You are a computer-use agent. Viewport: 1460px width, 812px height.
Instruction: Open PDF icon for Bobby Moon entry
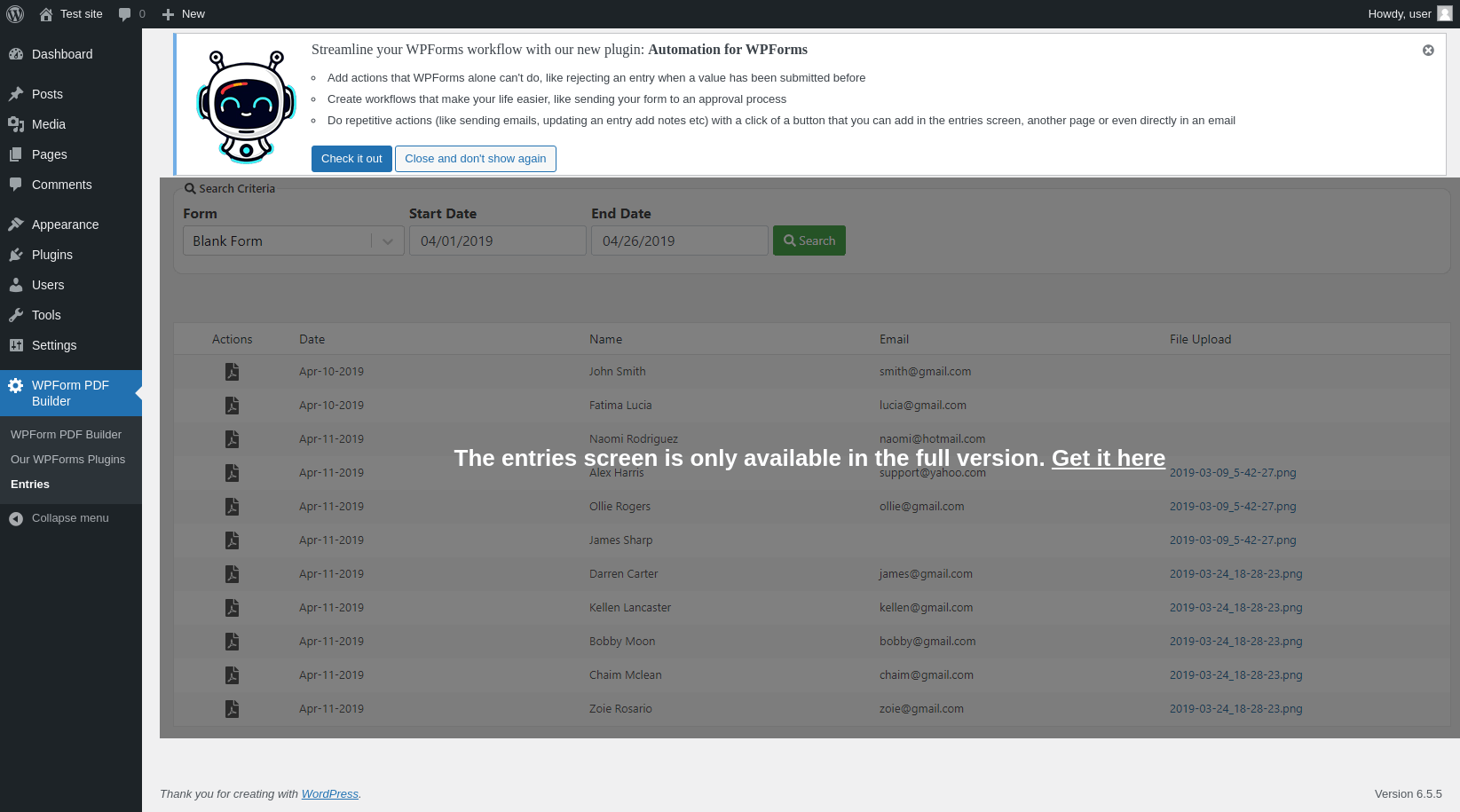coord(232,642)
